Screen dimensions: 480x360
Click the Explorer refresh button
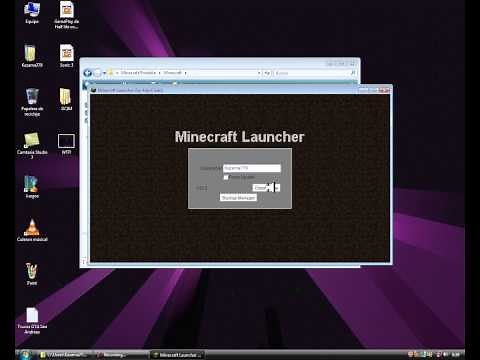pyautogui.click(x=267, y=73)
